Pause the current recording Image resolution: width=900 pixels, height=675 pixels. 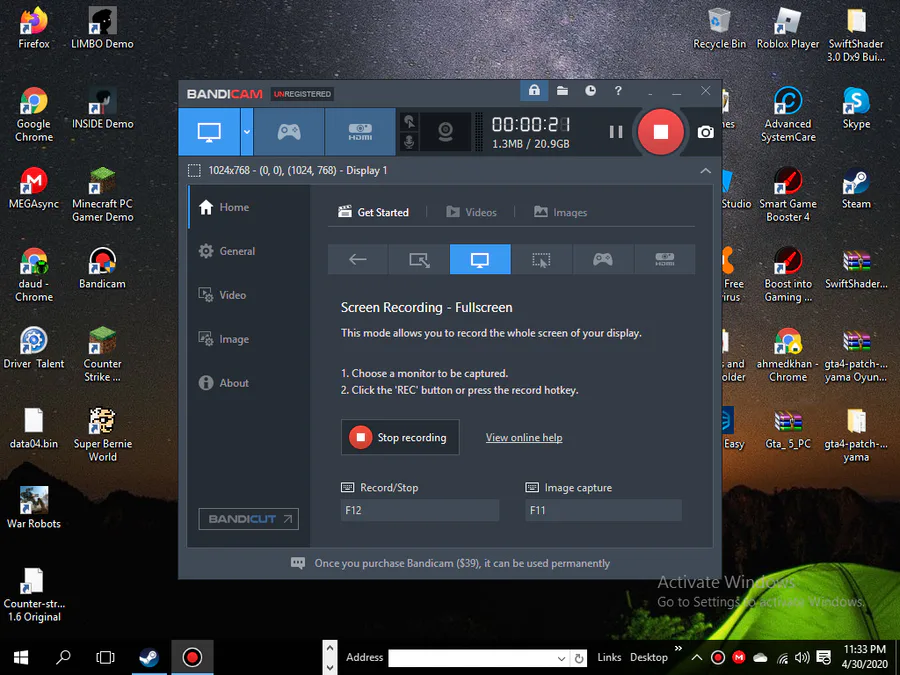tap(616, 132)
